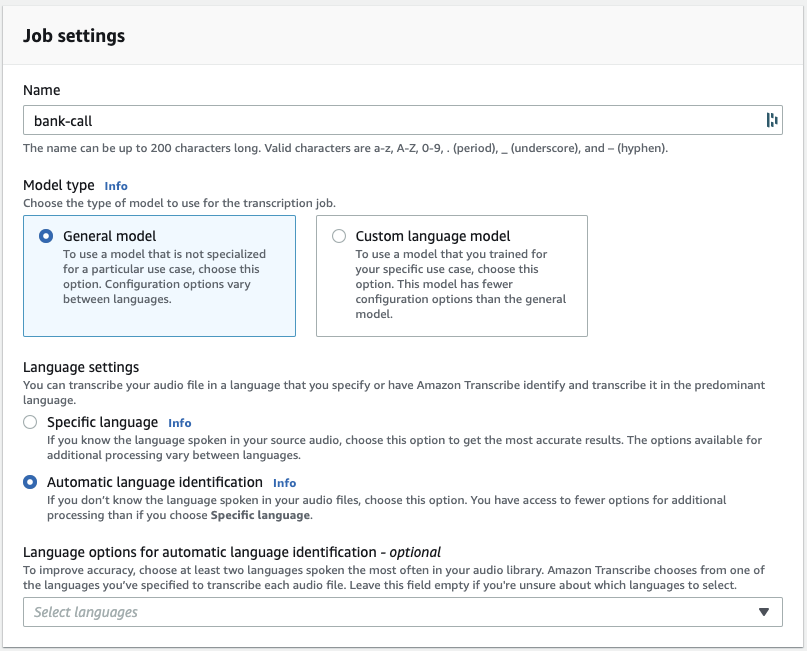Click the Select languages dropdown arrow
The height and width of the screenshot is (651, 807).
pos(764,612)
